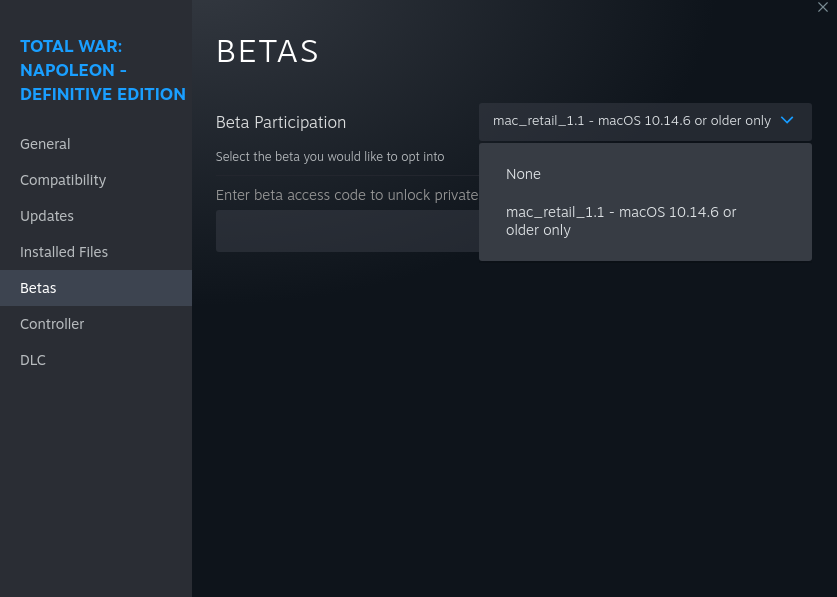The width and height of the screenshot is (837, 597).
Task: Click the blue chevron arrow of beta dropdown
Action: [787, 121]
